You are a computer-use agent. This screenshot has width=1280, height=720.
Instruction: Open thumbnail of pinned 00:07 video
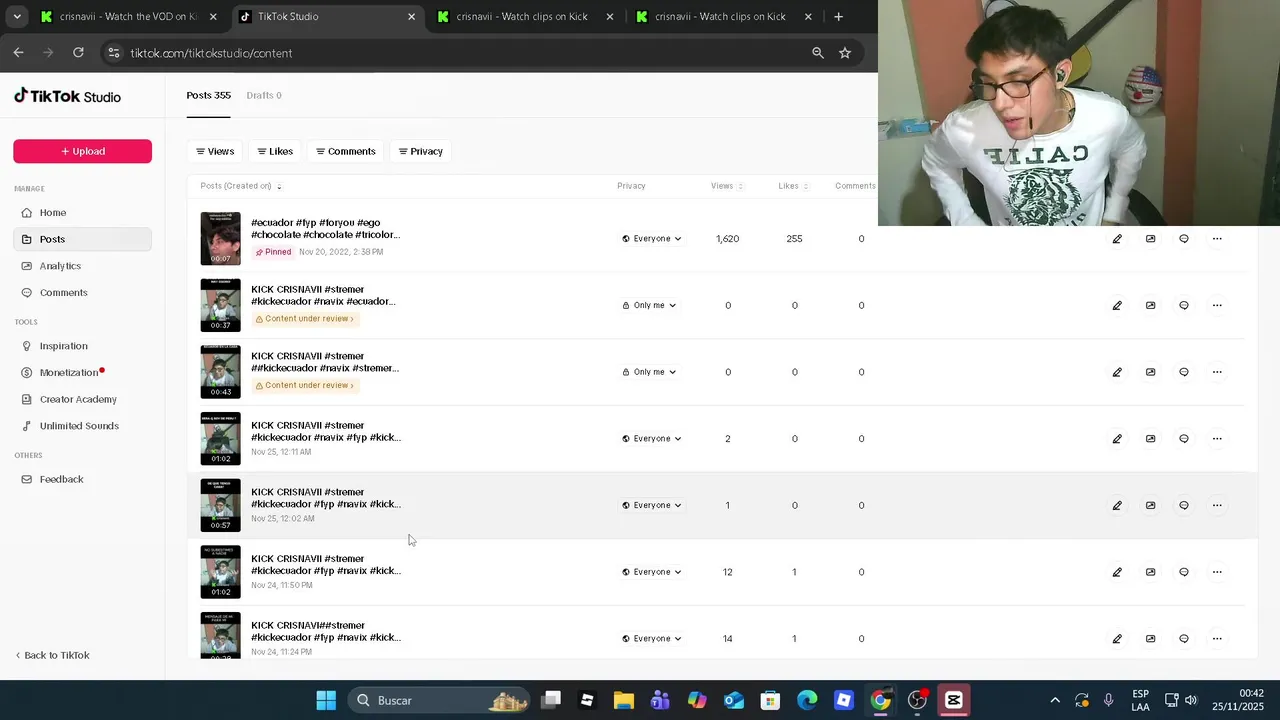click(220, 239)
